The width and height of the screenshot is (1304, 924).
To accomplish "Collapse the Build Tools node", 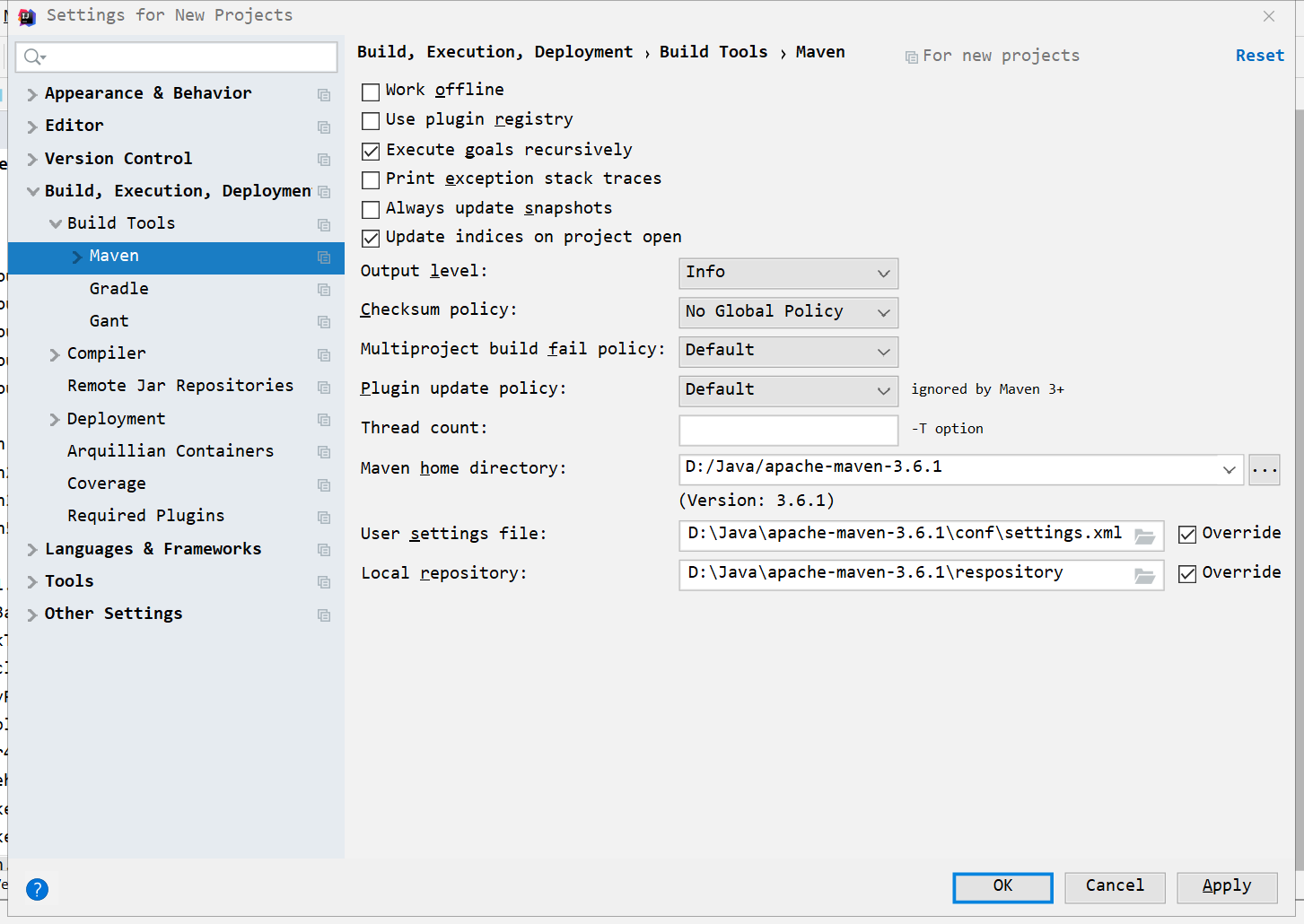I will [x=55, y=223].
